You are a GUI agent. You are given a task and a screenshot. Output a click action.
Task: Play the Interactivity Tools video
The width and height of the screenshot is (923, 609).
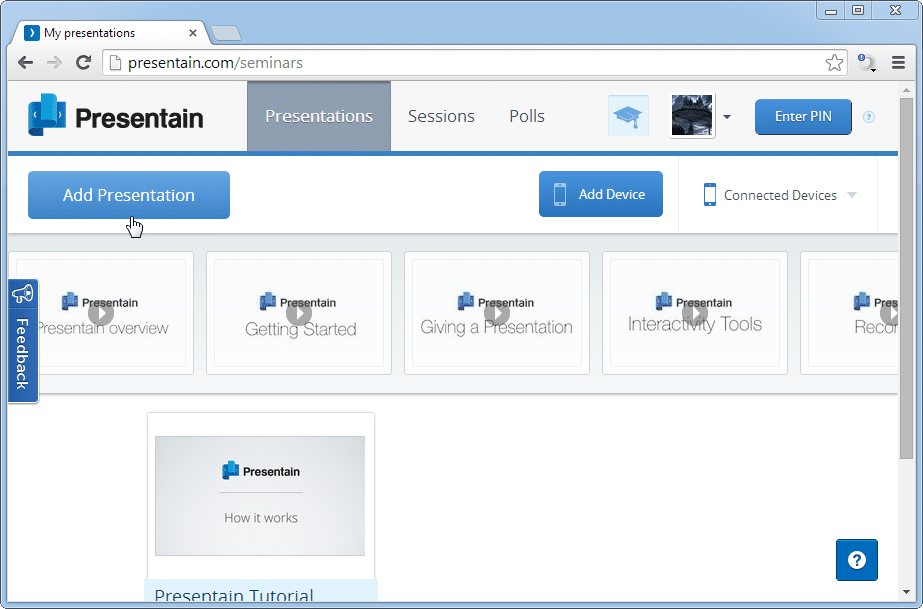(695, 314)
